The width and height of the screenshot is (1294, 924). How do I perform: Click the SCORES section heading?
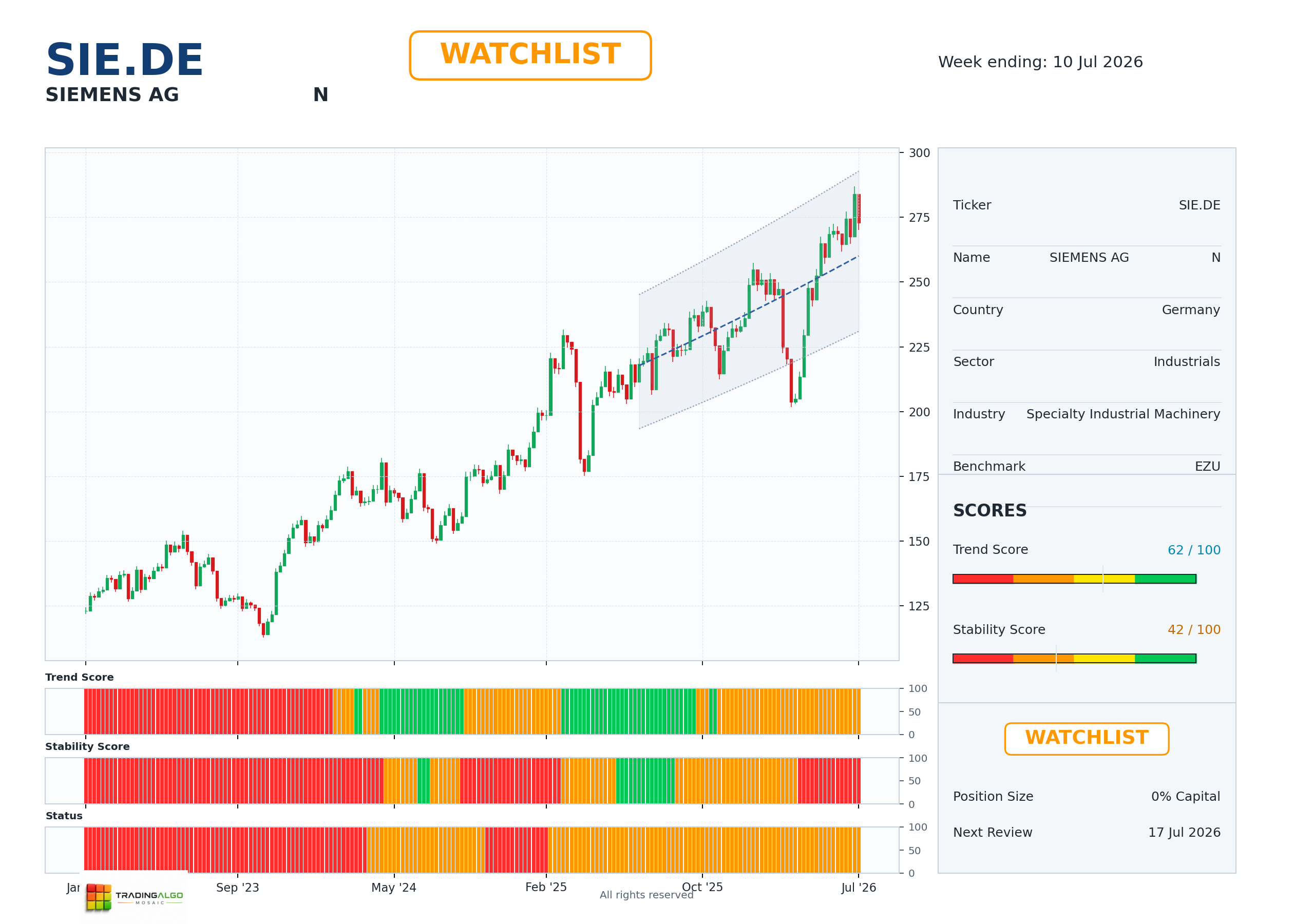pyautogui.click(x=989, y=510)
